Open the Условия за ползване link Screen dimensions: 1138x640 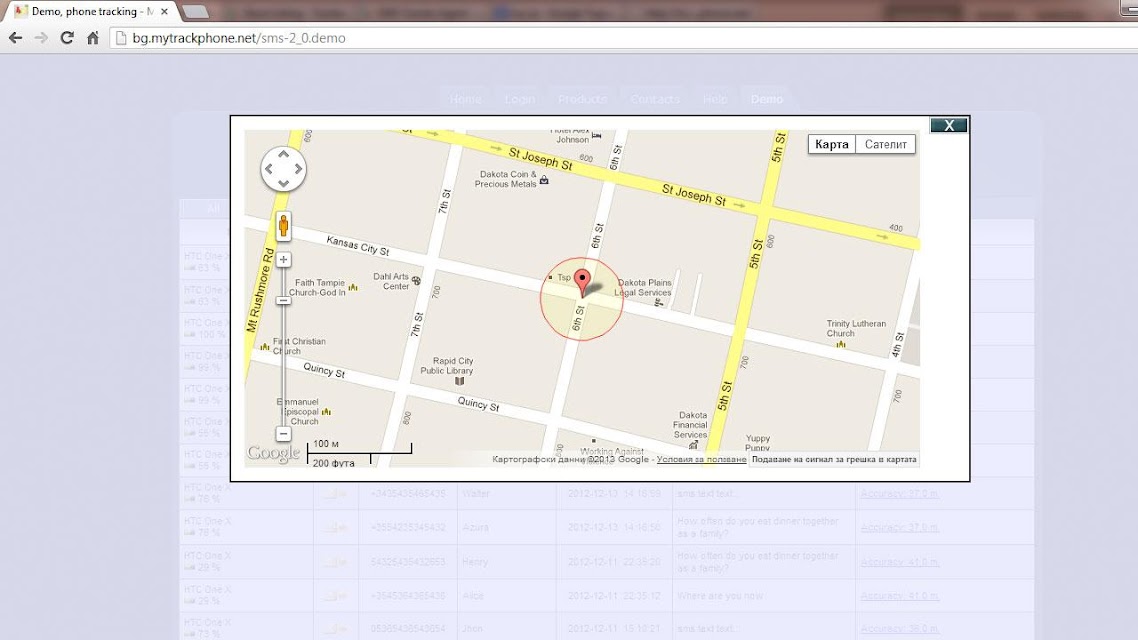pyautogui.click(x=701, y=459)
